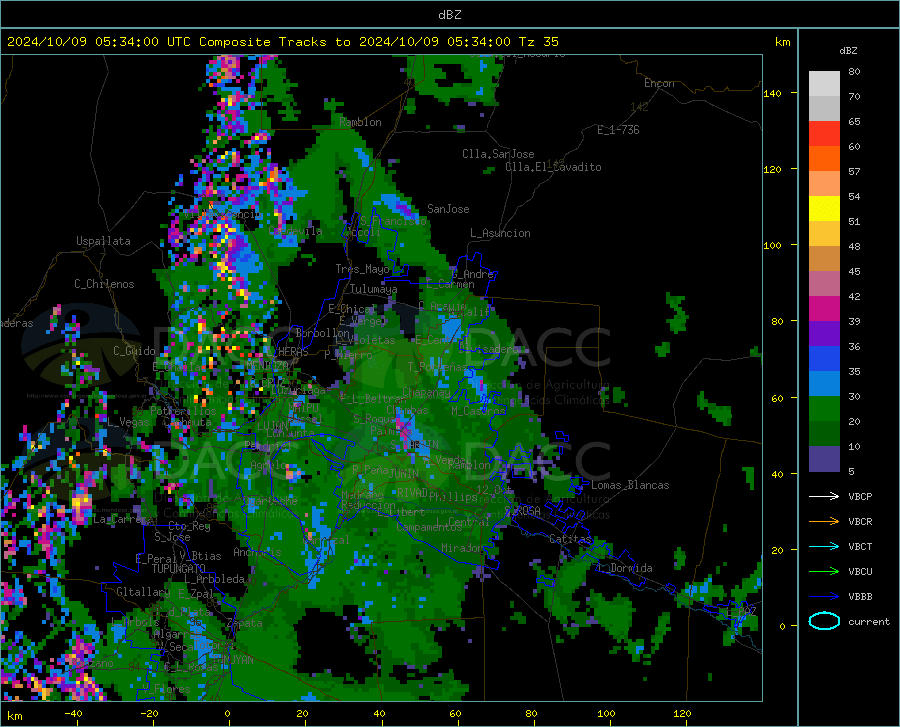
Task: Select the light blue 35-30 dBZ swatch
Action: pos(824,384)
